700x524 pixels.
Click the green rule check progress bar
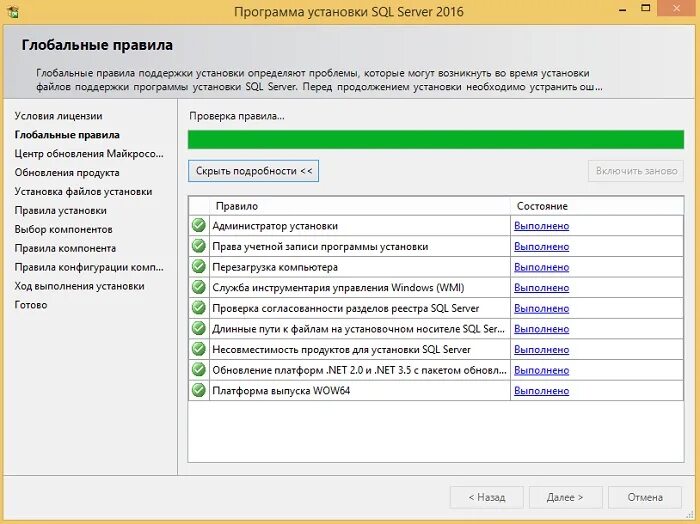436,140
